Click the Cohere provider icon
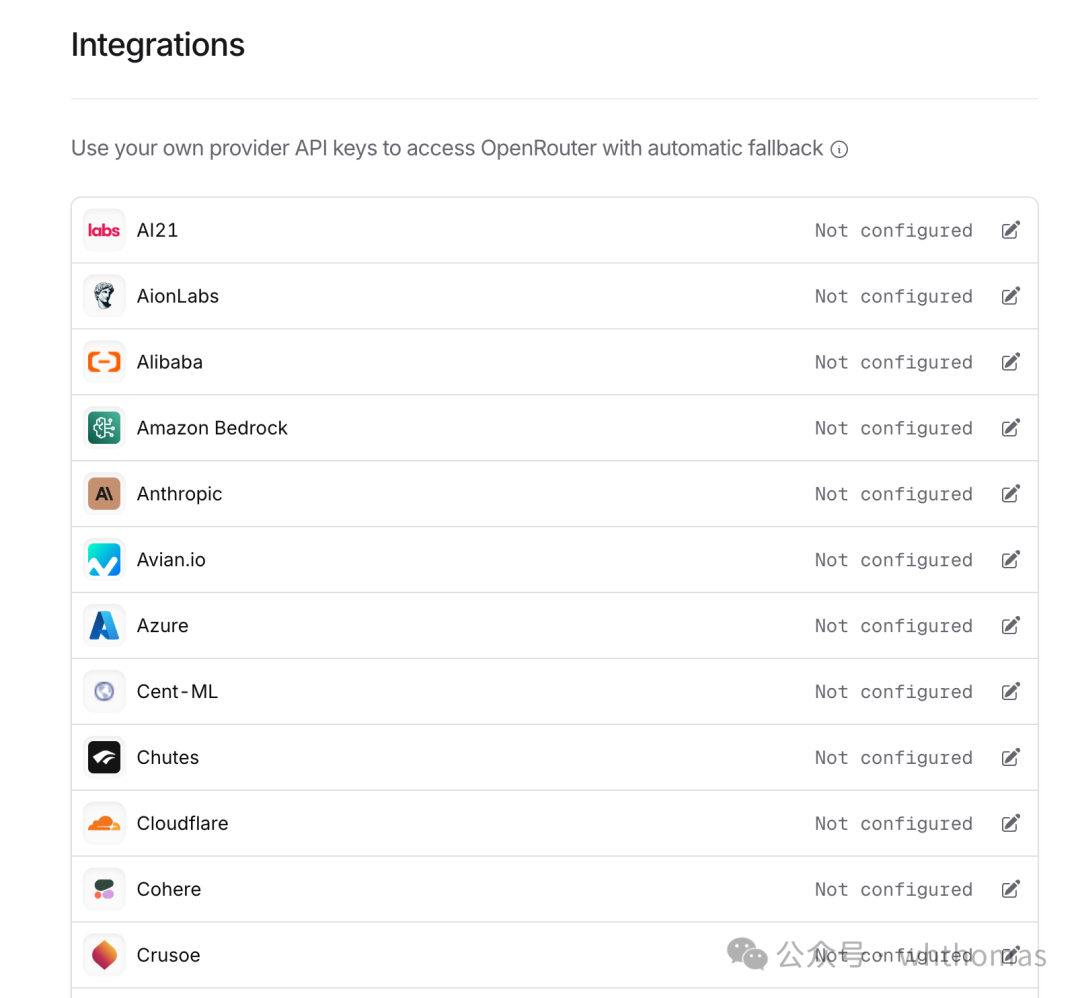1080x998 pixels. 104,889
